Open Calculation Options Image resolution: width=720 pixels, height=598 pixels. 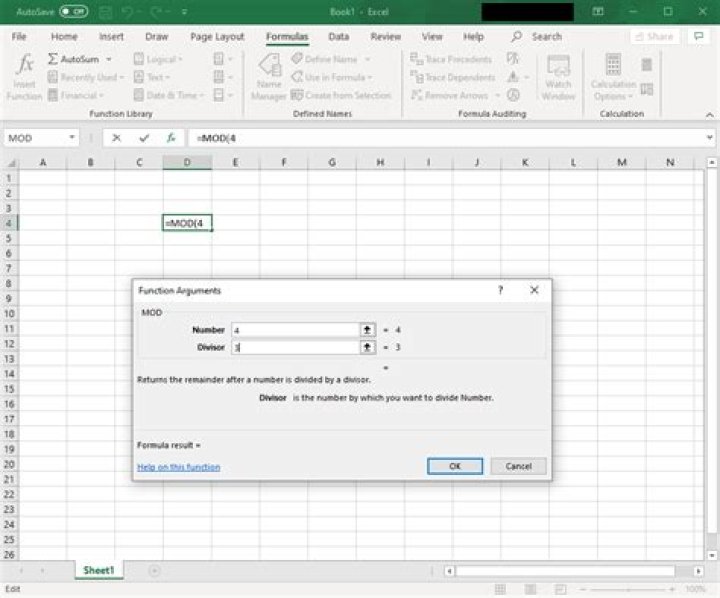tap(613, 76)
